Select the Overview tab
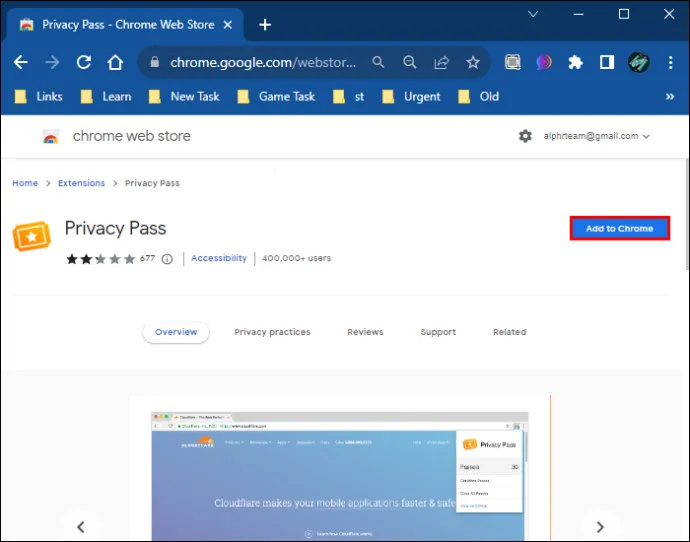 (176, 332)
